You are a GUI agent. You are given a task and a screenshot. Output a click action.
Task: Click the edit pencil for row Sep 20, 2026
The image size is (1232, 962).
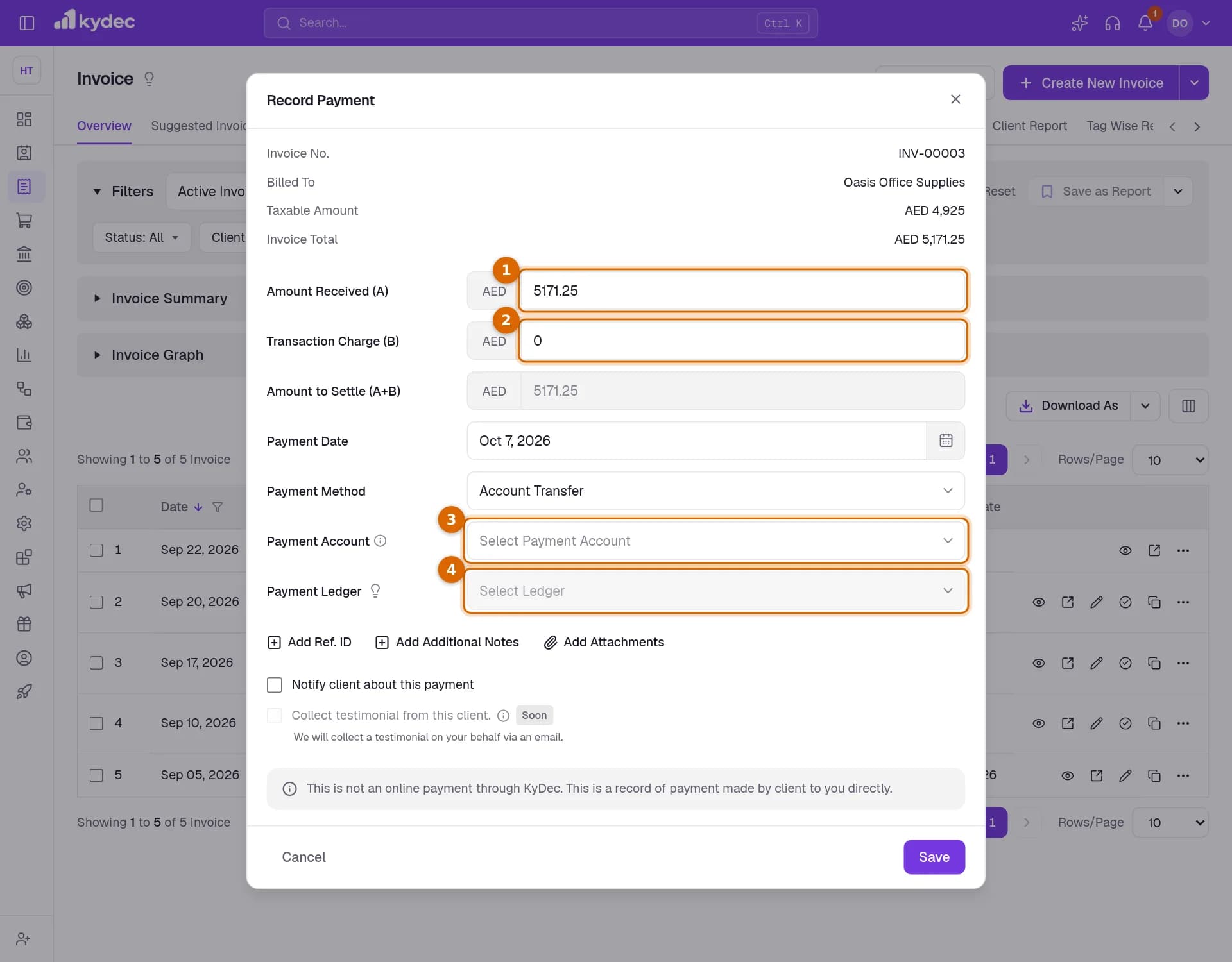click(1097, 602)
